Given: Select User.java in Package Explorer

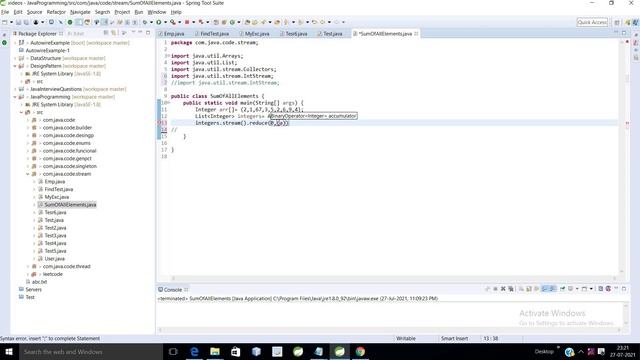Looking at the screenshot, I should coord(54,259).
